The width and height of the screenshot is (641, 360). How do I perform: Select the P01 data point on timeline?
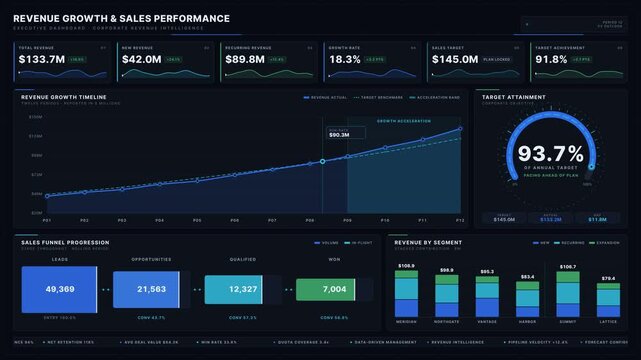tap(47, 196)
